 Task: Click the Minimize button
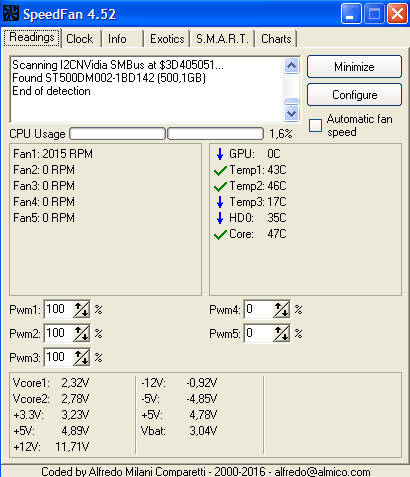point(354,67)
